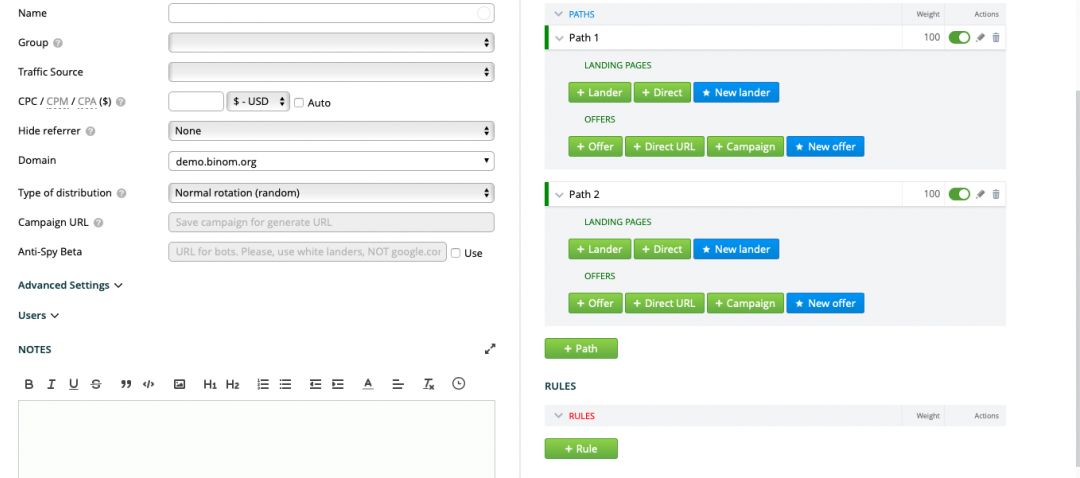Enable the Auto checkbox for cost
1080x478 pixels.
[x=299, y=103]
